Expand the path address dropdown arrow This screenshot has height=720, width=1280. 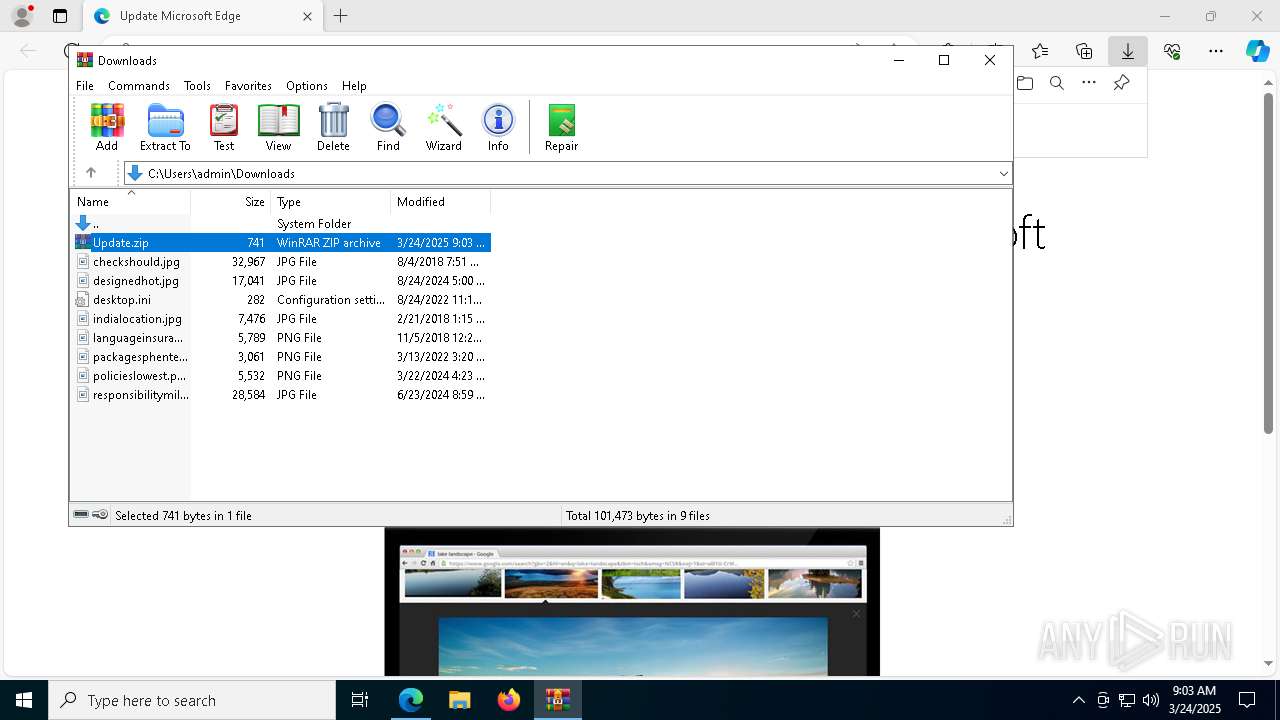(1003, 173)
